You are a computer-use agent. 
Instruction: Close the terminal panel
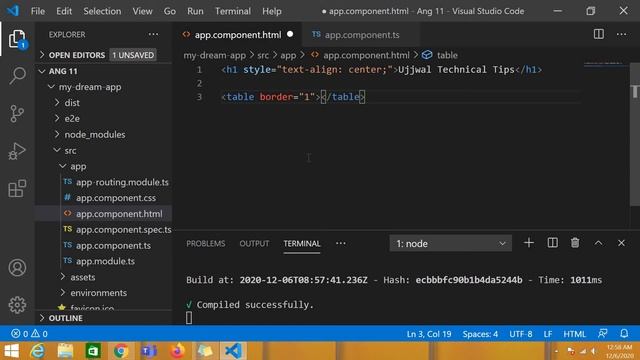621,243
